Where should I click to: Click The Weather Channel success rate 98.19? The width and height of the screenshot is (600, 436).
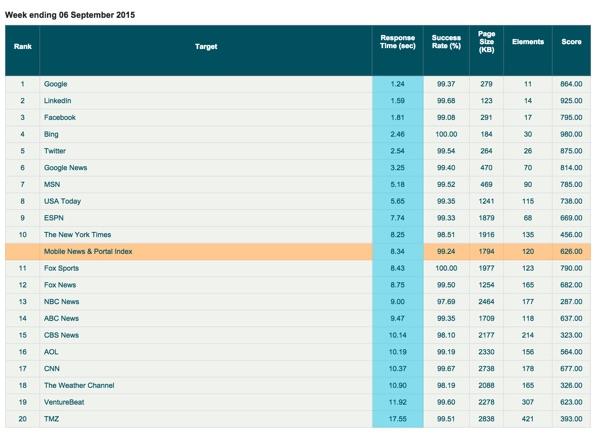(x=446, y=385)
